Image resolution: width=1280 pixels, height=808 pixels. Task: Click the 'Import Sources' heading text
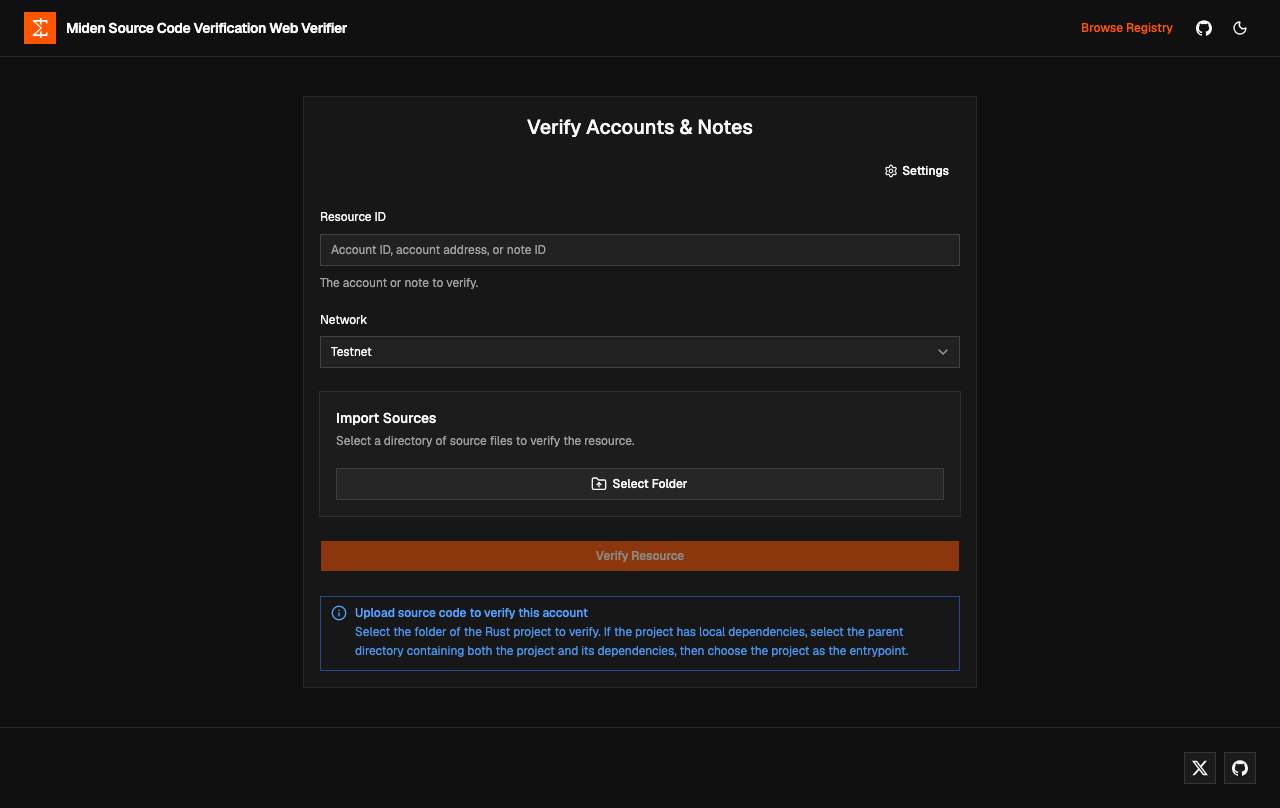click(386, 418)
